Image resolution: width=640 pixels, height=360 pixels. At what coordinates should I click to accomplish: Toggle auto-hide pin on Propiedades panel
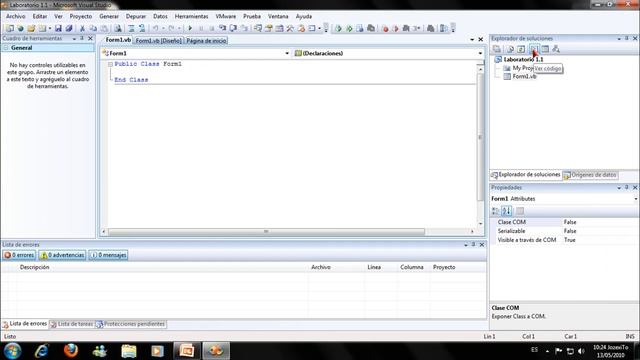tap(627, 187)
